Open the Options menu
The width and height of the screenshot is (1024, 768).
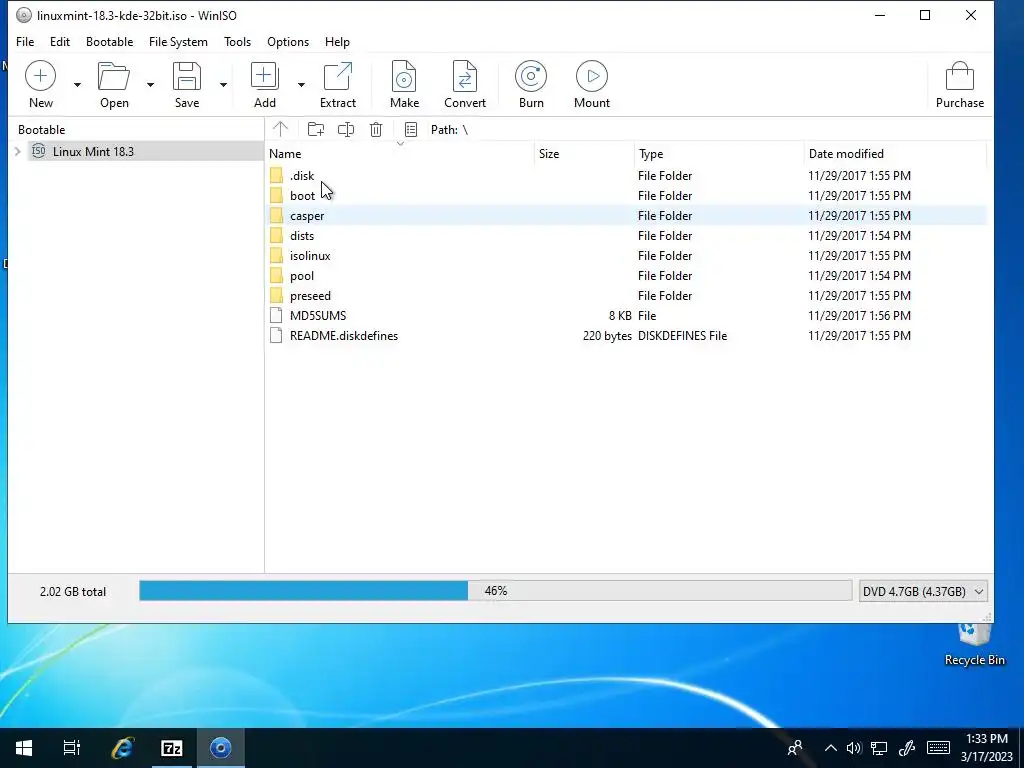click(x=288, y=42)
